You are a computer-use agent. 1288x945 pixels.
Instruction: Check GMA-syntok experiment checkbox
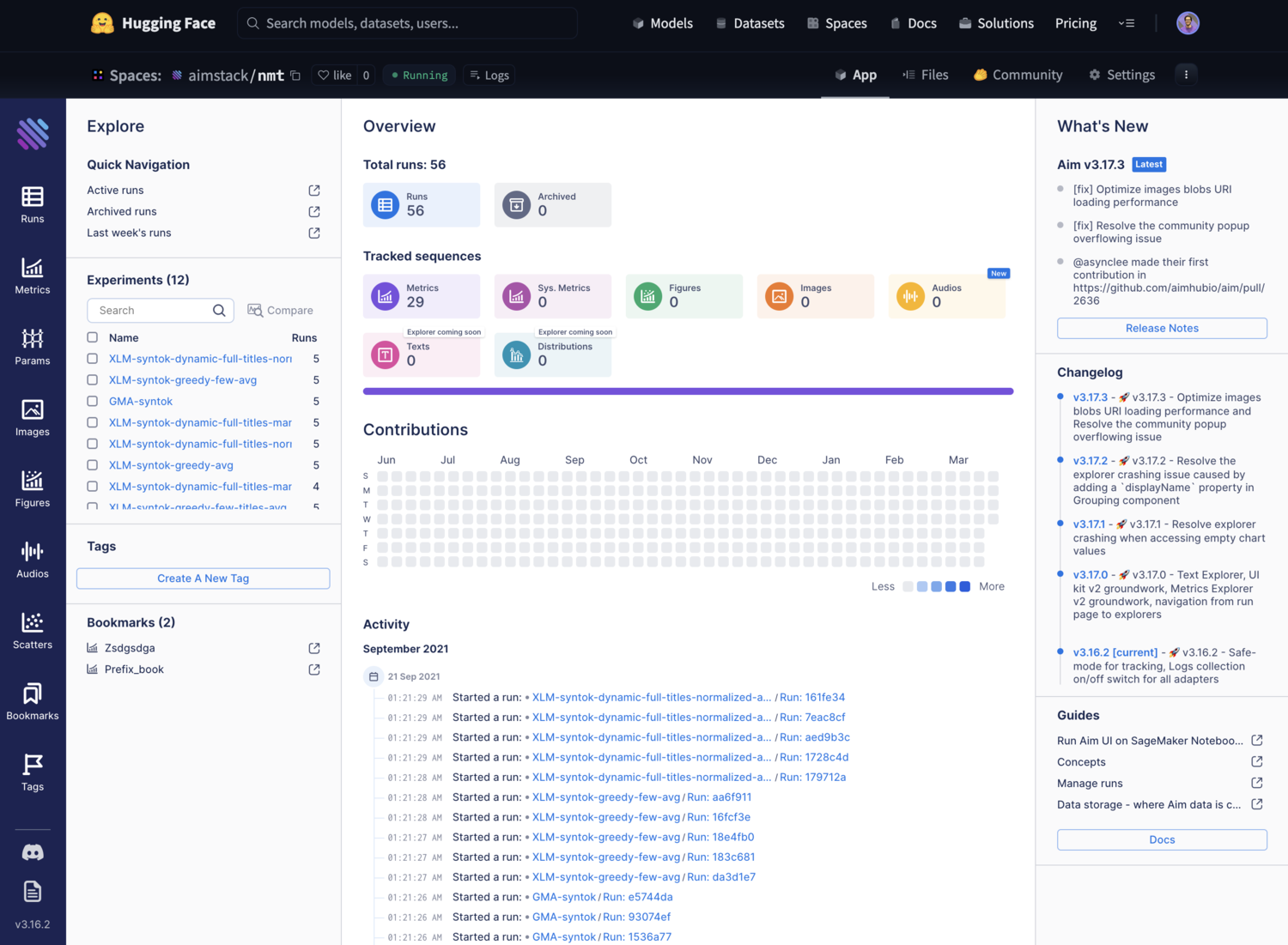[93, 401]
